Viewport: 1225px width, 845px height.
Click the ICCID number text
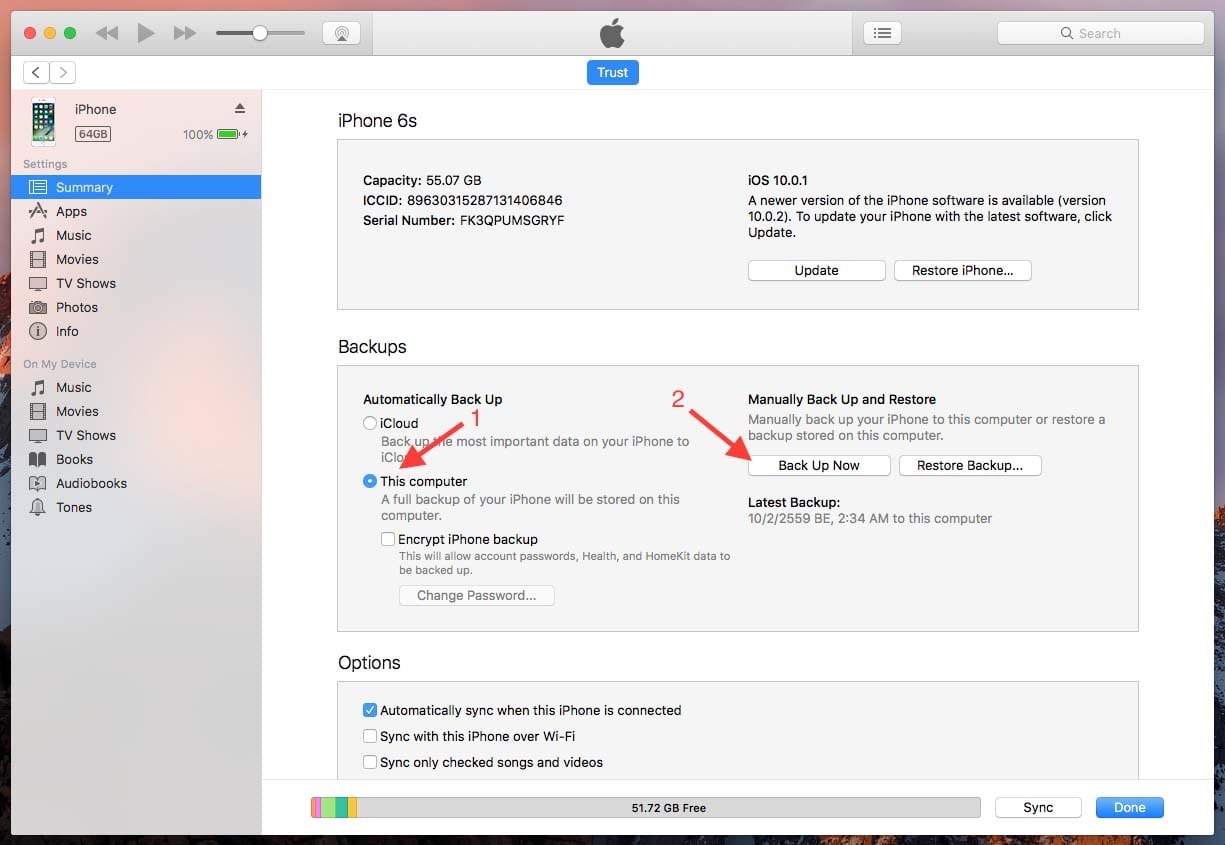tap(463, 200)
